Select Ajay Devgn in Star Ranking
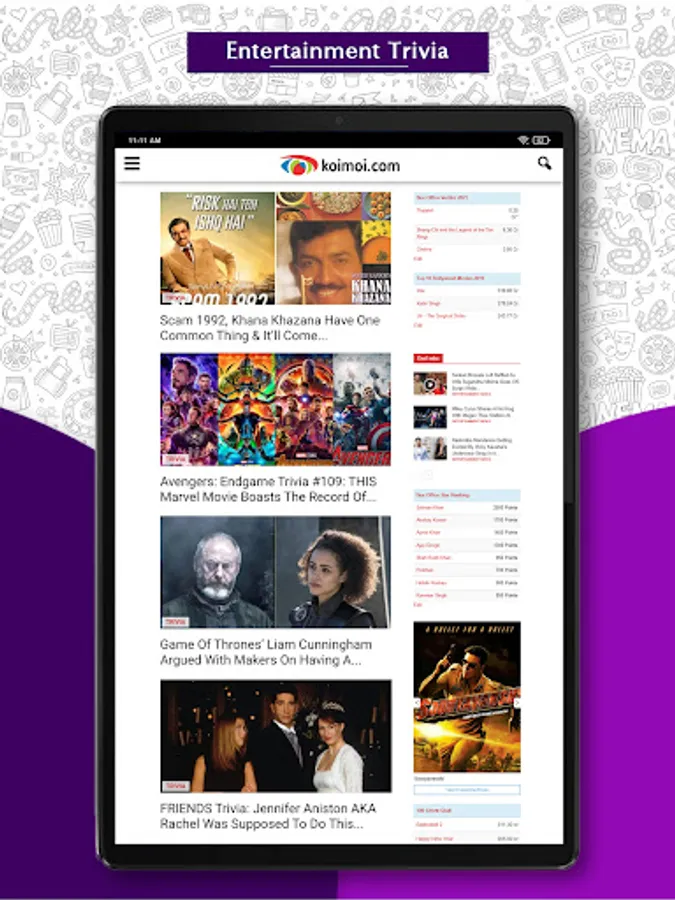 (467, 545)
